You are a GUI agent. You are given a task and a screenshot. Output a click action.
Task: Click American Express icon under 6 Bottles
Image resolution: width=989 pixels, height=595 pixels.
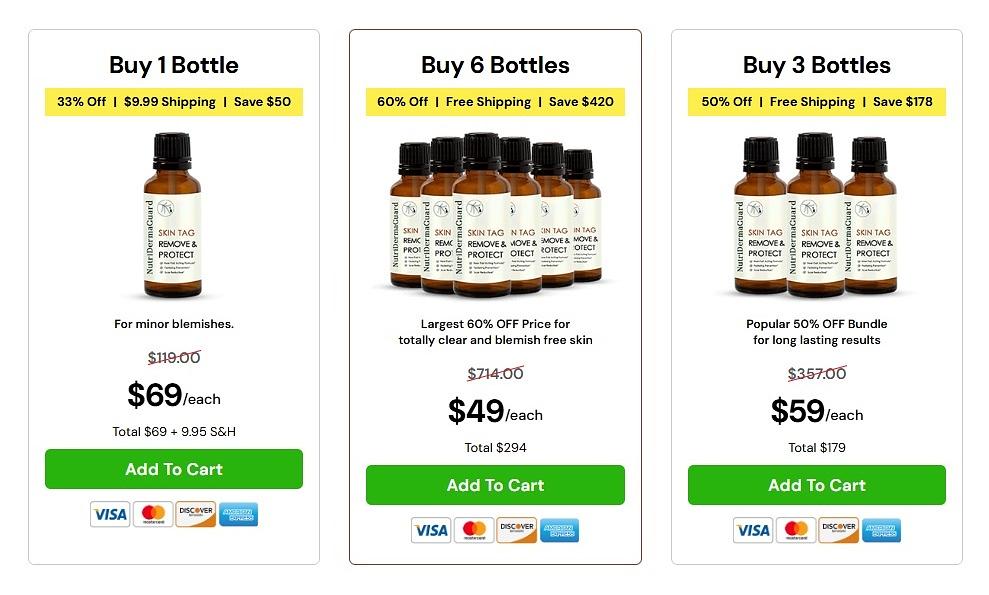click(560, 530)
